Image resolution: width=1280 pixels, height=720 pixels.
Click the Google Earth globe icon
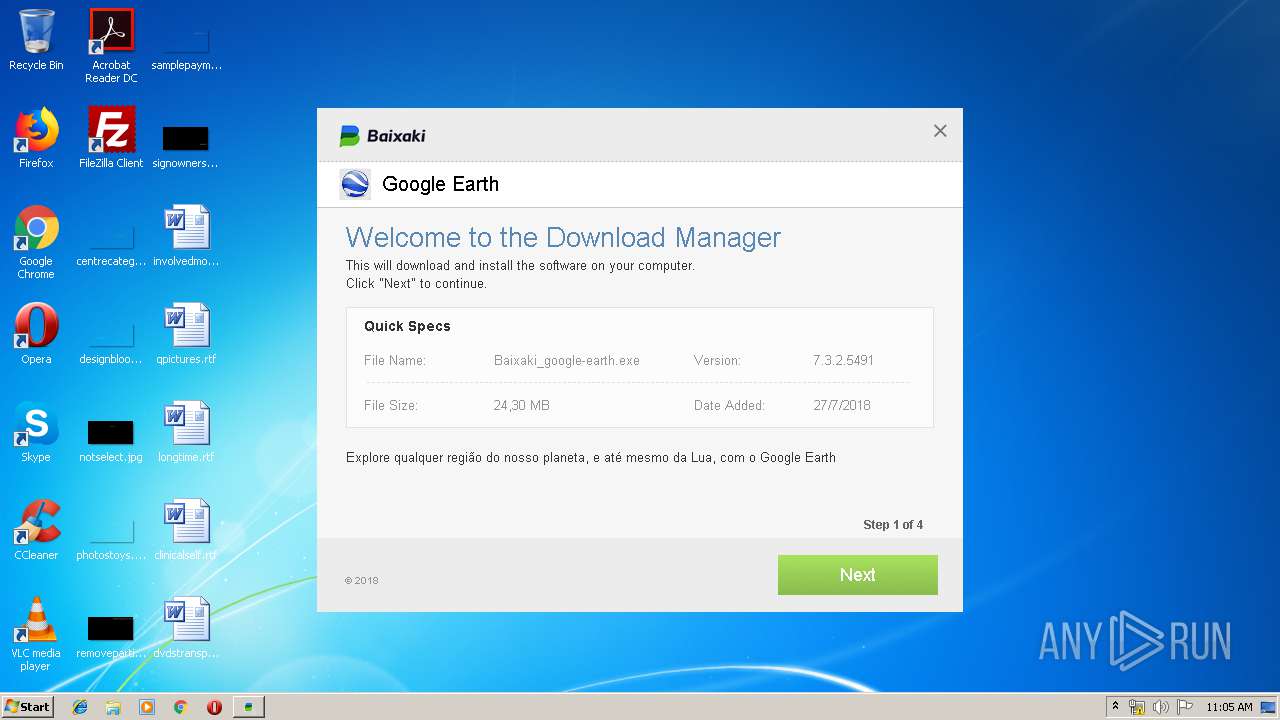click(x=355, y=184)
